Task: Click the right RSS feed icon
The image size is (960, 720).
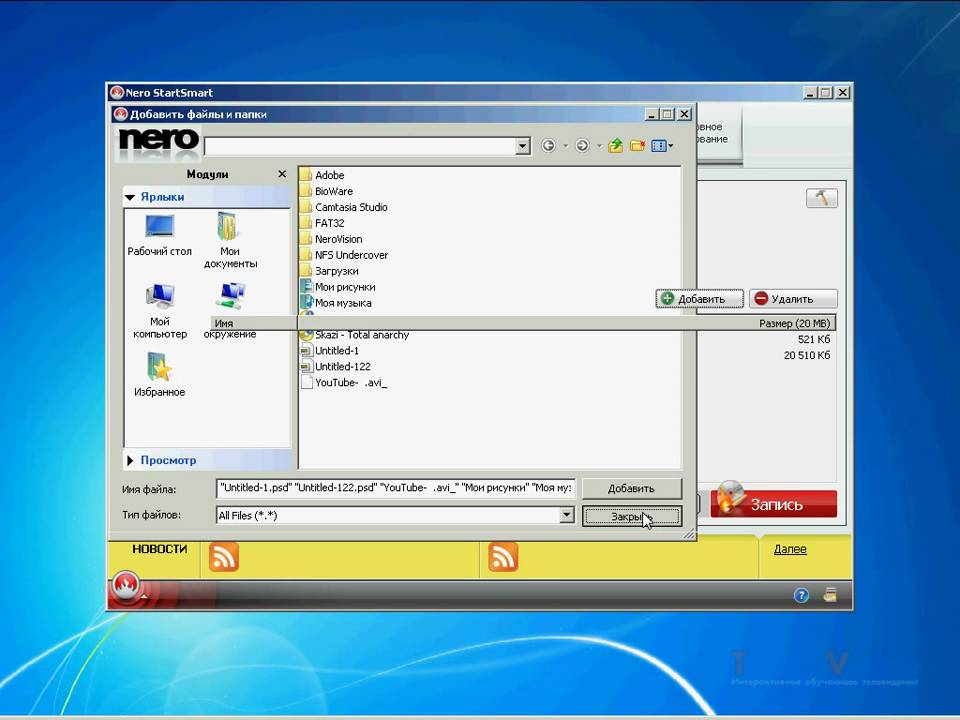Action: click(503, 557)
